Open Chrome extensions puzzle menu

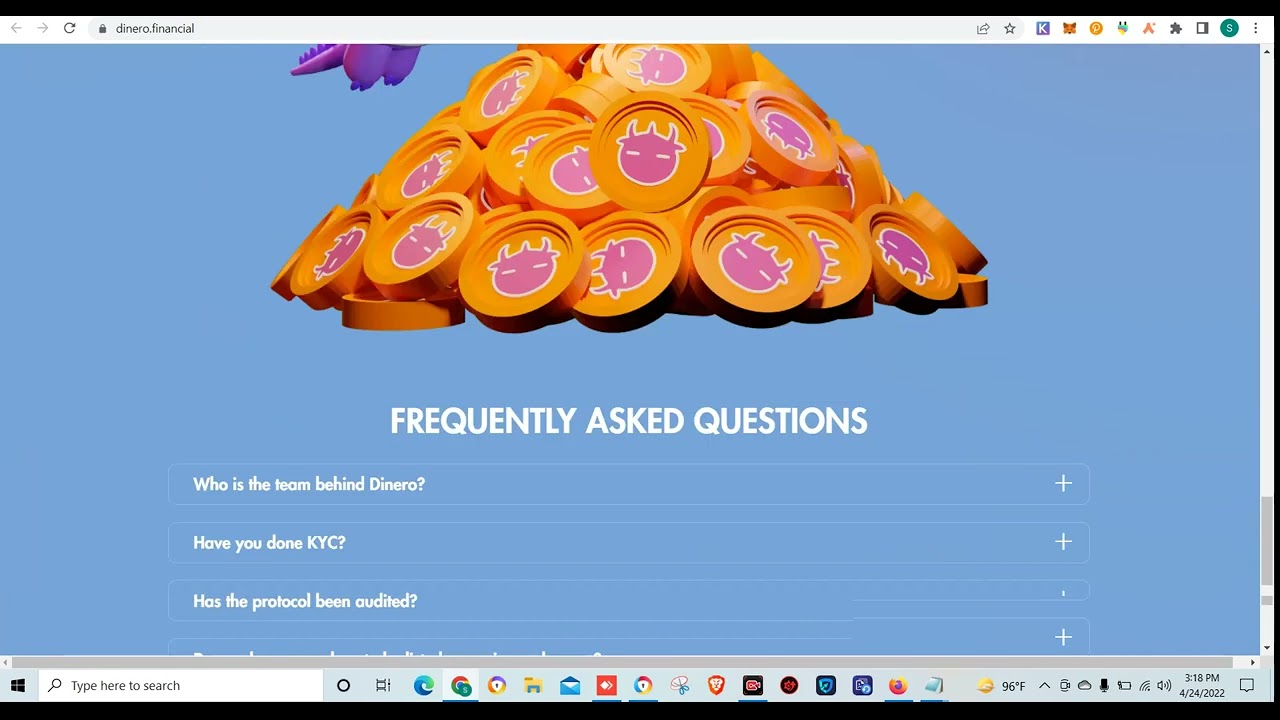[1176, 28]
